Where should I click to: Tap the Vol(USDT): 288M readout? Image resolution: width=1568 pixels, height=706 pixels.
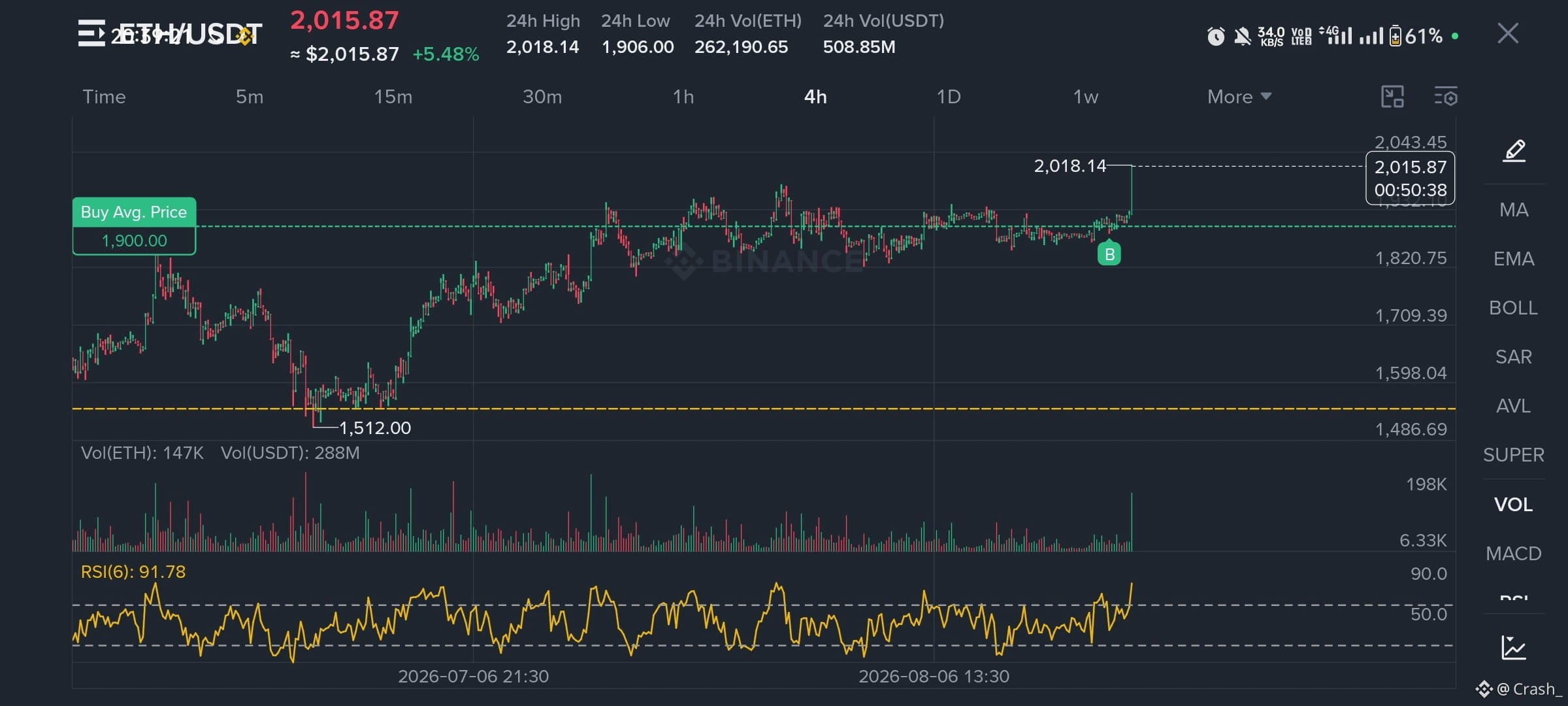point(290,453)
